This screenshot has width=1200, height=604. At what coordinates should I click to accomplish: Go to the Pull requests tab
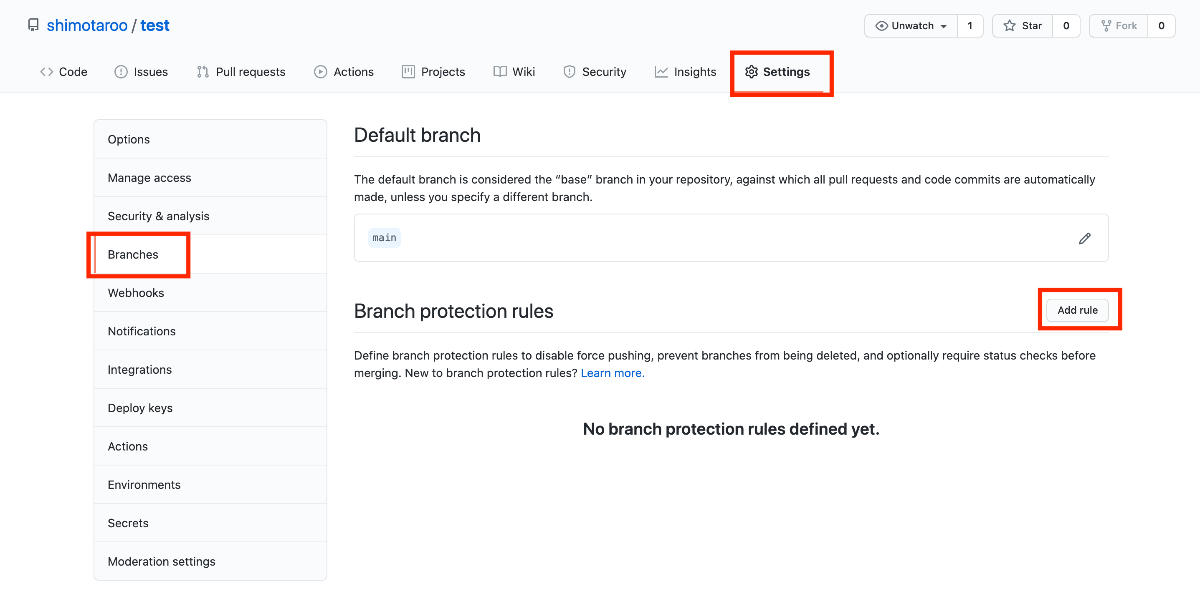tap(241, 72)
